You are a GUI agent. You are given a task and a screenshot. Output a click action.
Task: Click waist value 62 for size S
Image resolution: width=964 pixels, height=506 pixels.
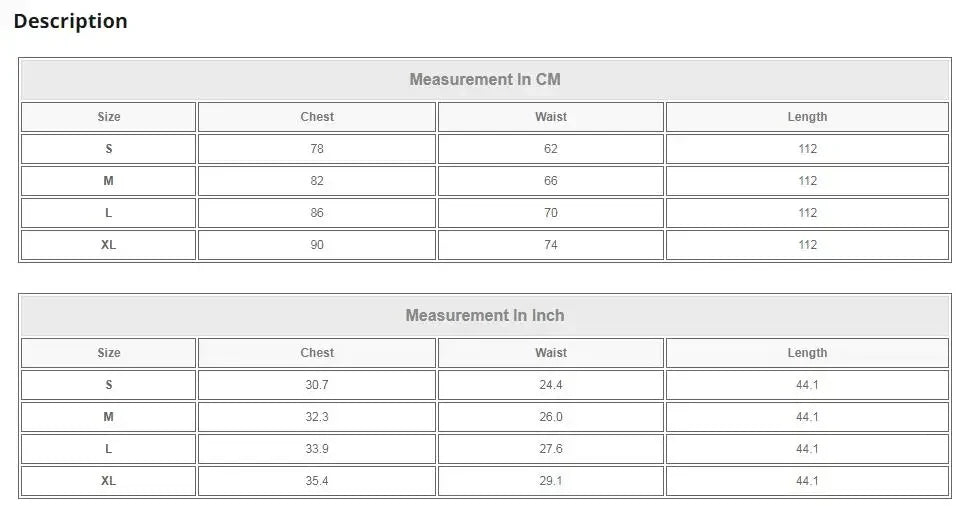(x=551, y=149)
